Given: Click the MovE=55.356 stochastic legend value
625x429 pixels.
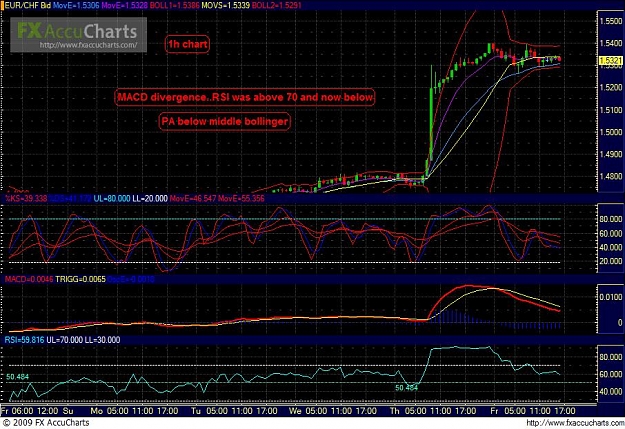Looking at the screenshot, I should tap(241, 198).
